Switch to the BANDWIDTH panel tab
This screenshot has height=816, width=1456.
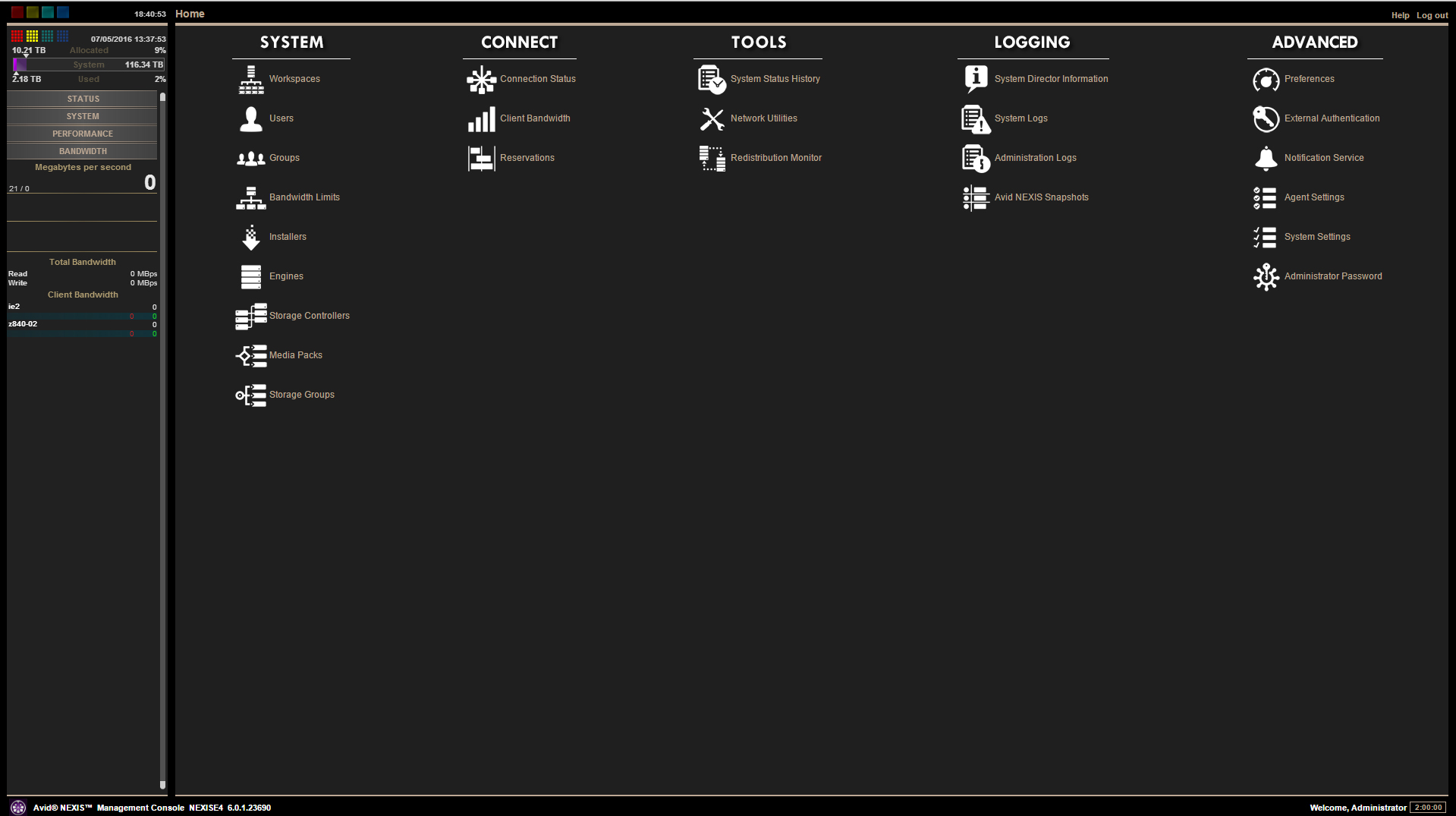click(x=83, y=151)
